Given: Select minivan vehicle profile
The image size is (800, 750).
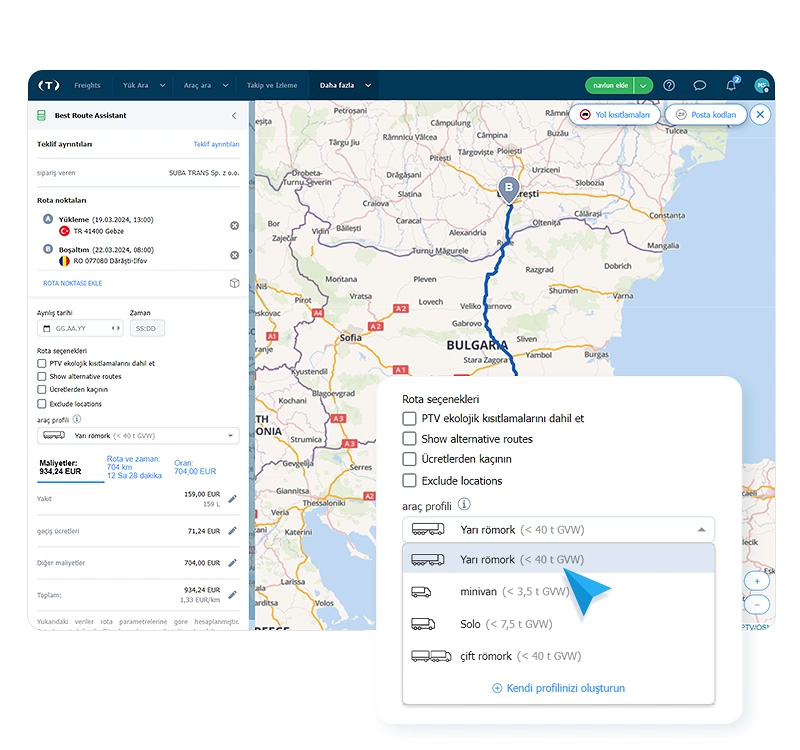Looking at the screenshot, I should 559,591.
